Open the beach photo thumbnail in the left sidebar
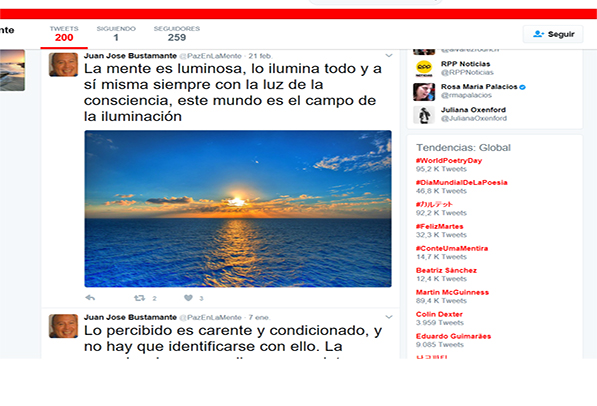 pos(12,70)
